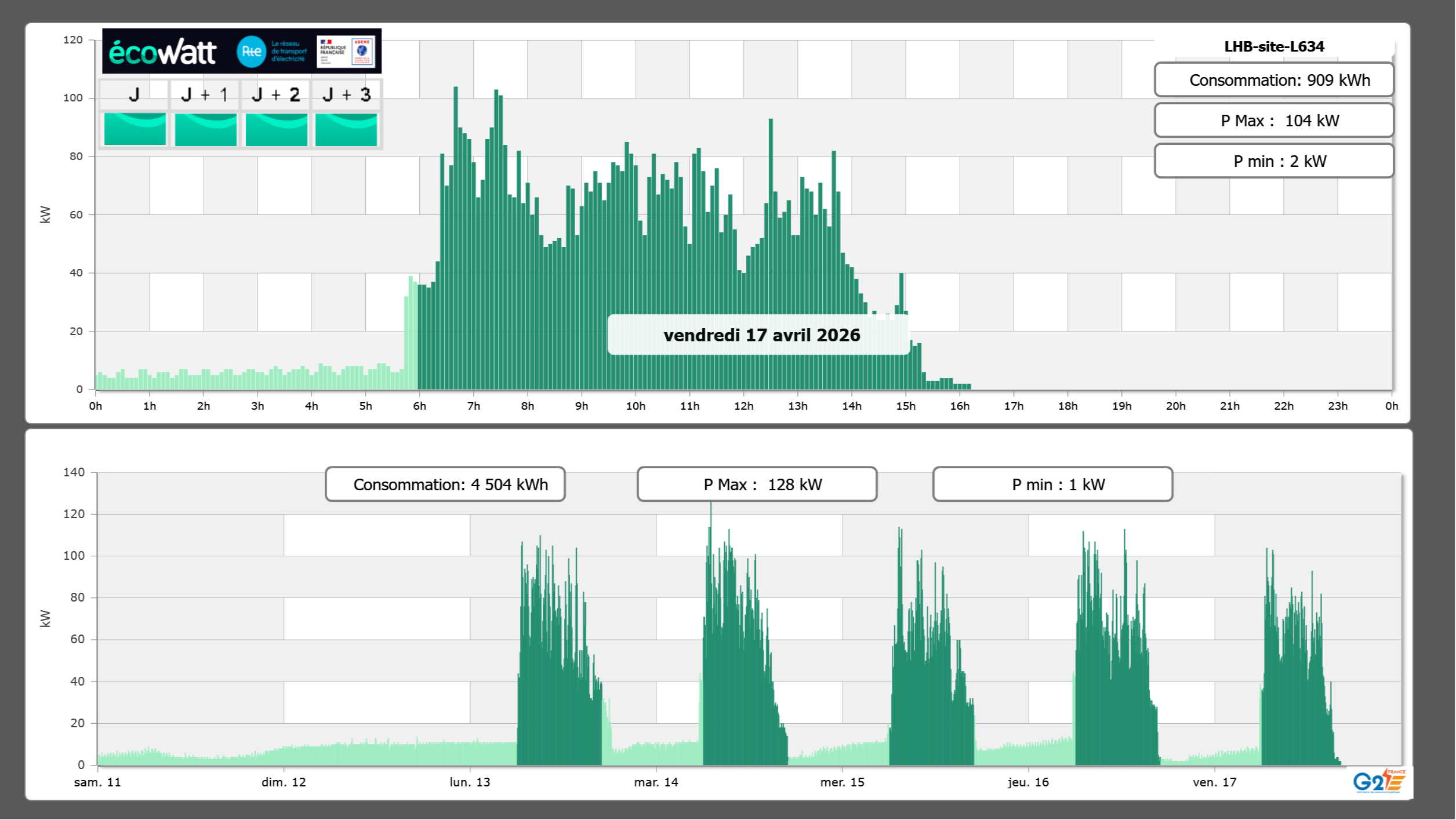
Task: Click the République Française emblem
Action: (333, 51)
